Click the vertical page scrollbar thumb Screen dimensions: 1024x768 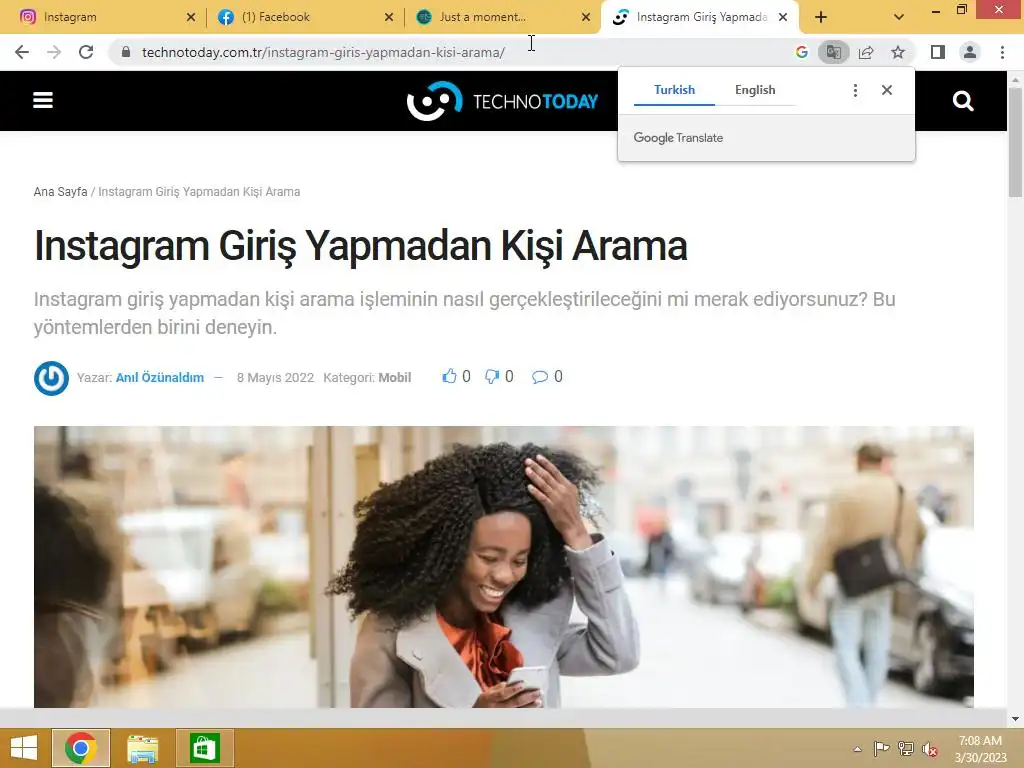point(1015,142)
